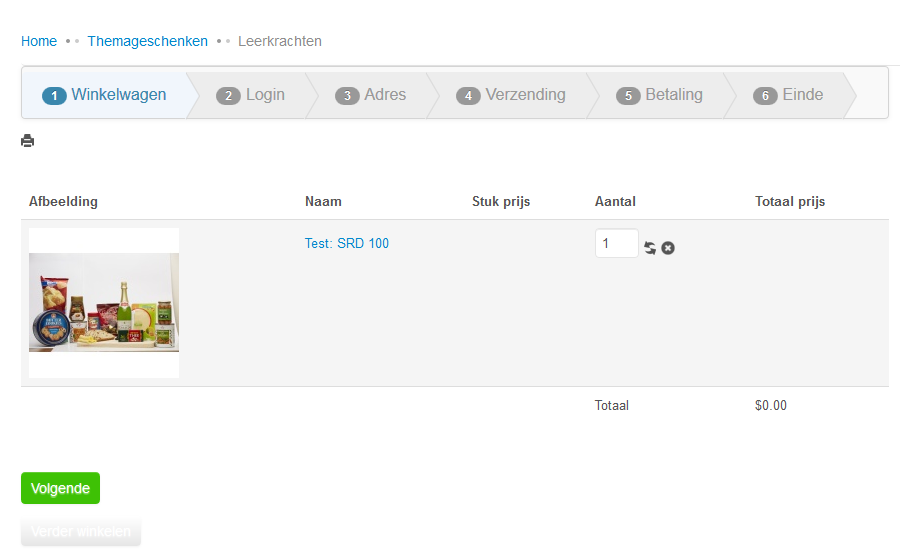
Task: Focus the Aantal quantity input field
Action: coord(616,244)
